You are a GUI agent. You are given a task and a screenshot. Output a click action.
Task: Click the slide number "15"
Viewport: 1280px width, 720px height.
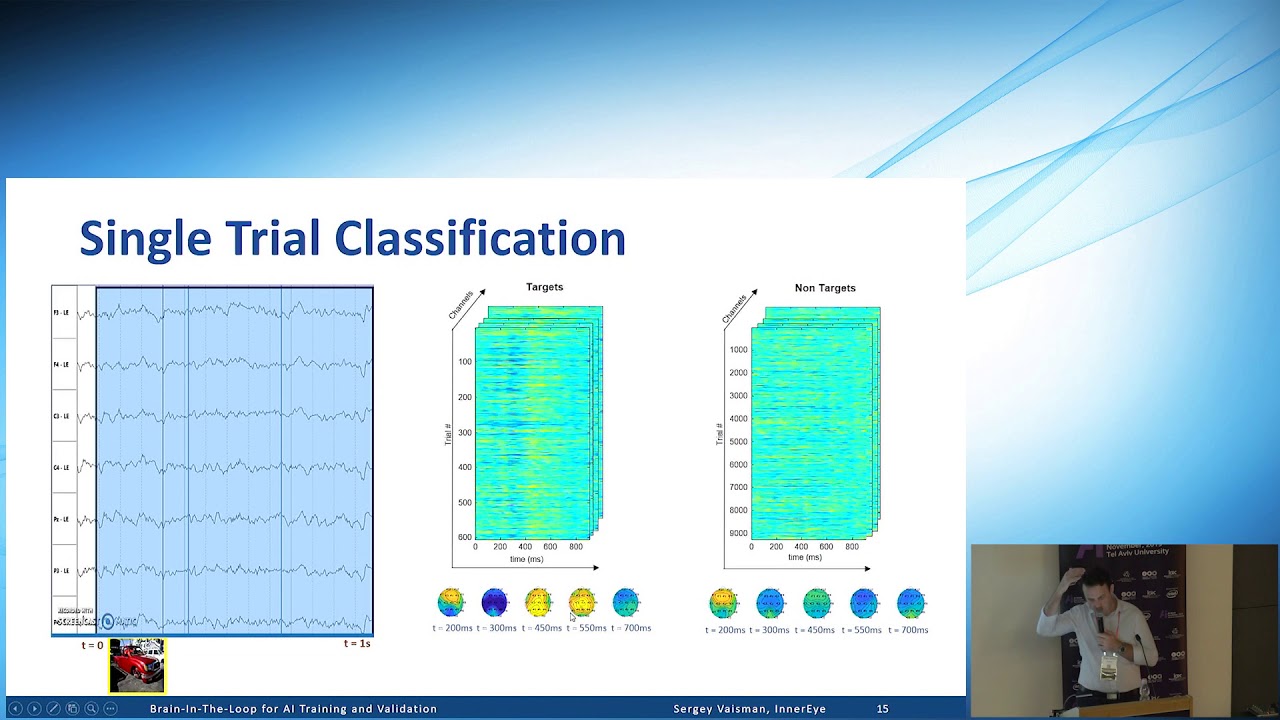[x=882, y=708]
